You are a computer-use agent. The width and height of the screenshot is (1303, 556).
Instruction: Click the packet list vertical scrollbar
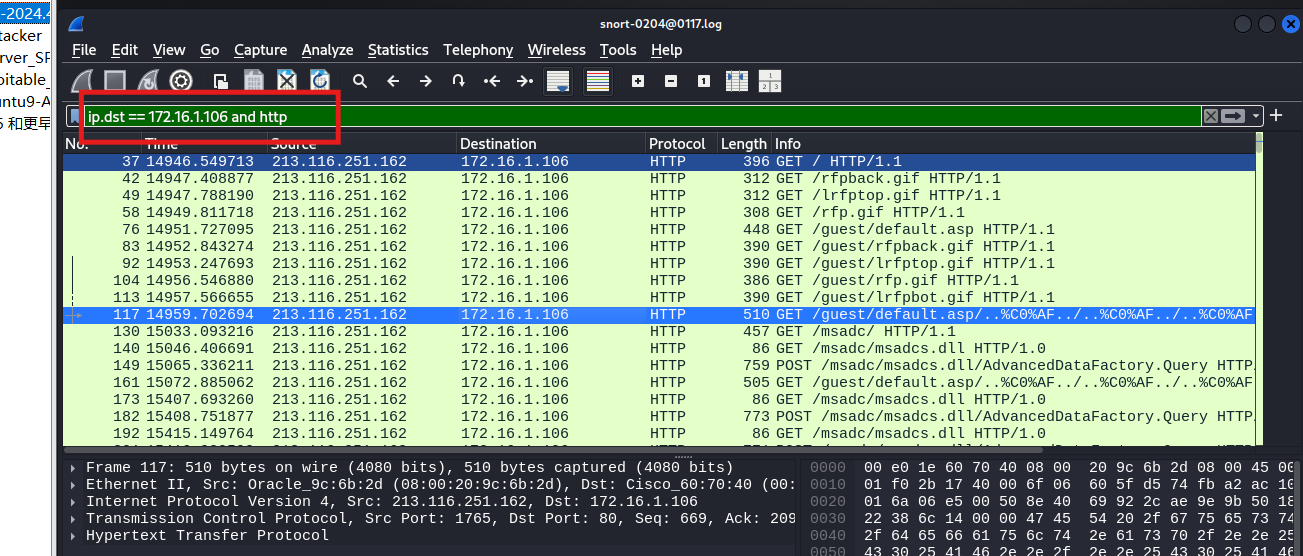[1259, 290]
